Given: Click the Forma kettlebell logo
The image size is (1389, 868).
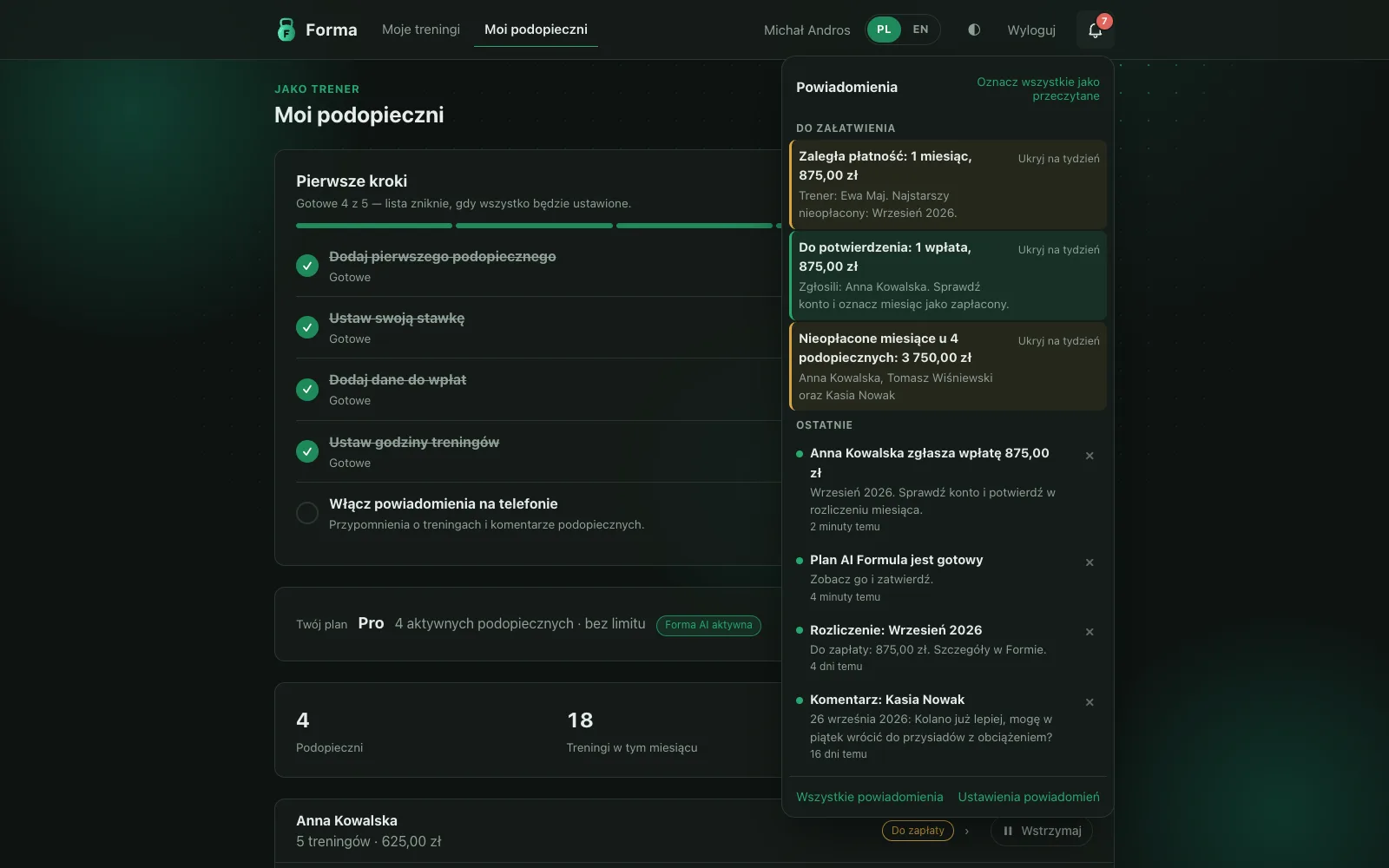Looking at the screenshot, I should pyautogui.click(x=286, y=30).
